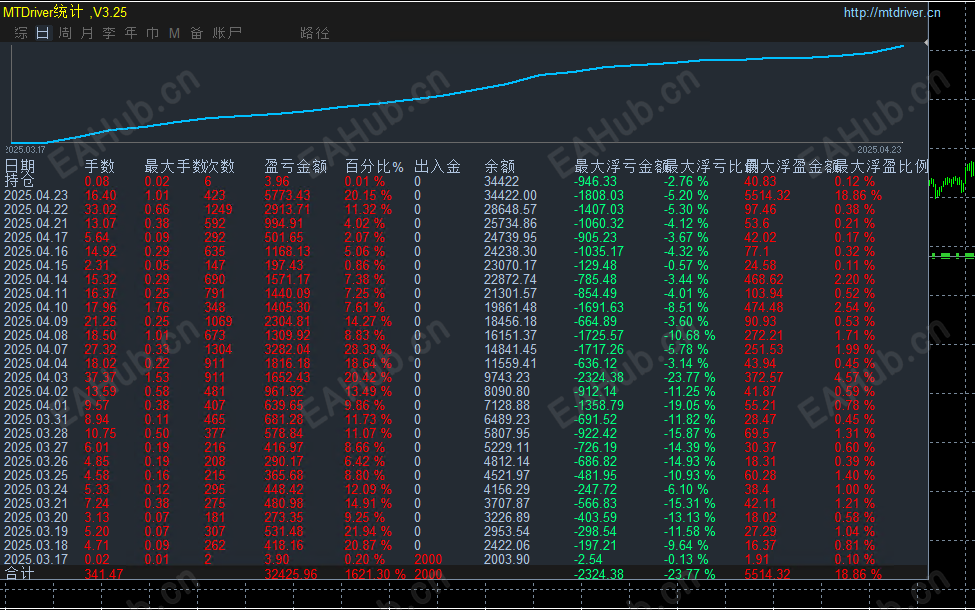This screenshot has width=975, height=610.
Task: Click balance value 2003.90
Action: click(507, 559)
